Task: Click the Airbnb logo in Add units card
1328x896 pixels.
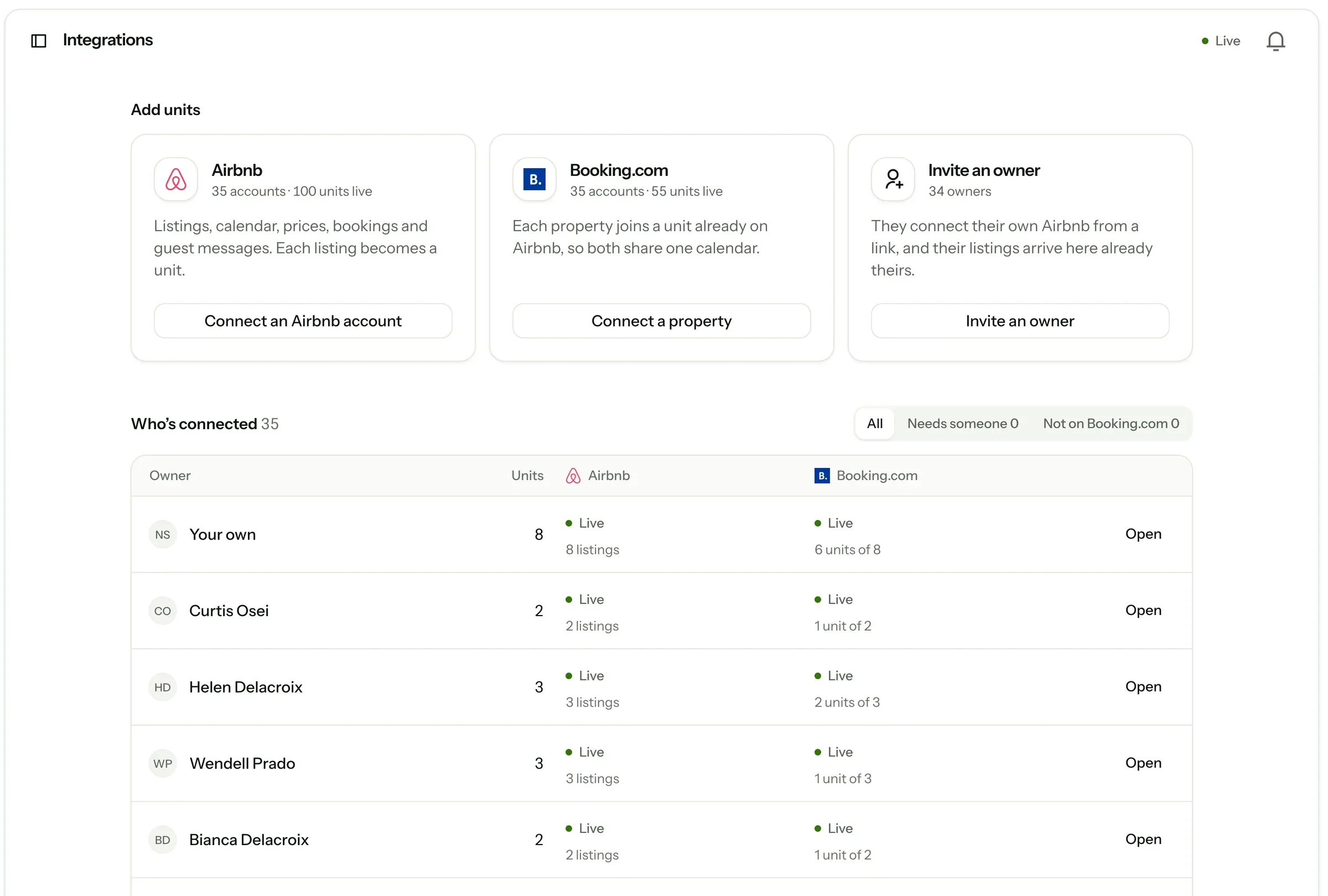Action: click(x=175, y=179)
